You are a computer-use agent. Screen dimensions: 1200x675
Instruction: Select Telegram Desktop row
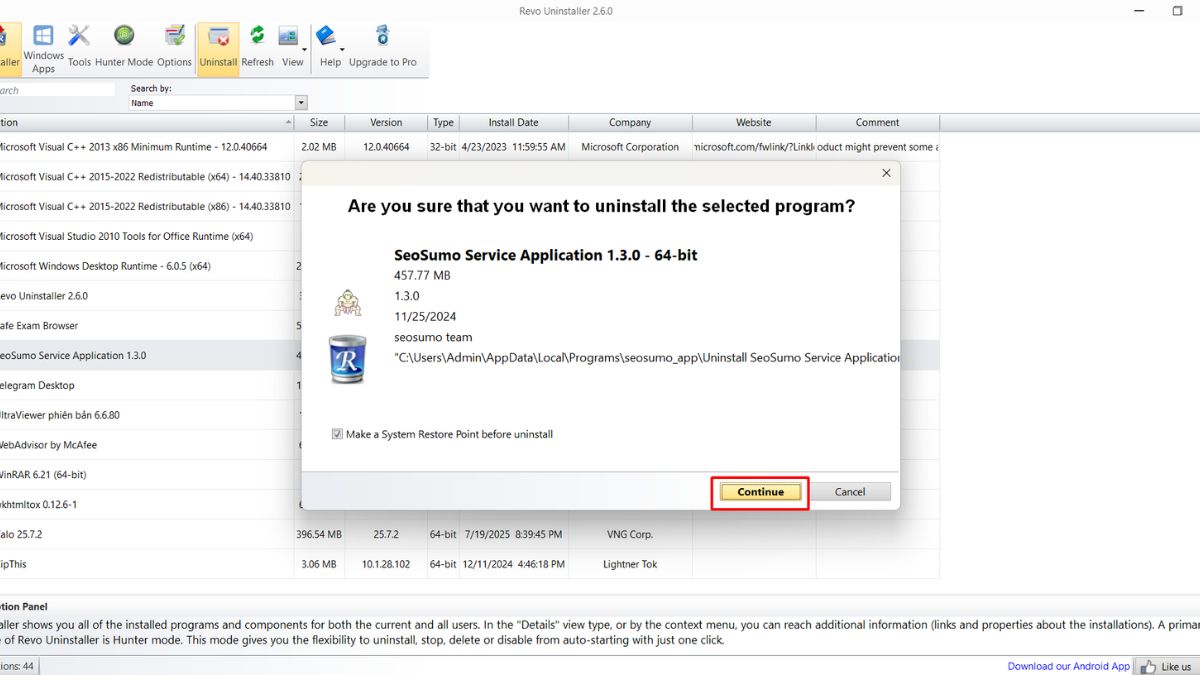pyautogui.click(x=150, y=385)
